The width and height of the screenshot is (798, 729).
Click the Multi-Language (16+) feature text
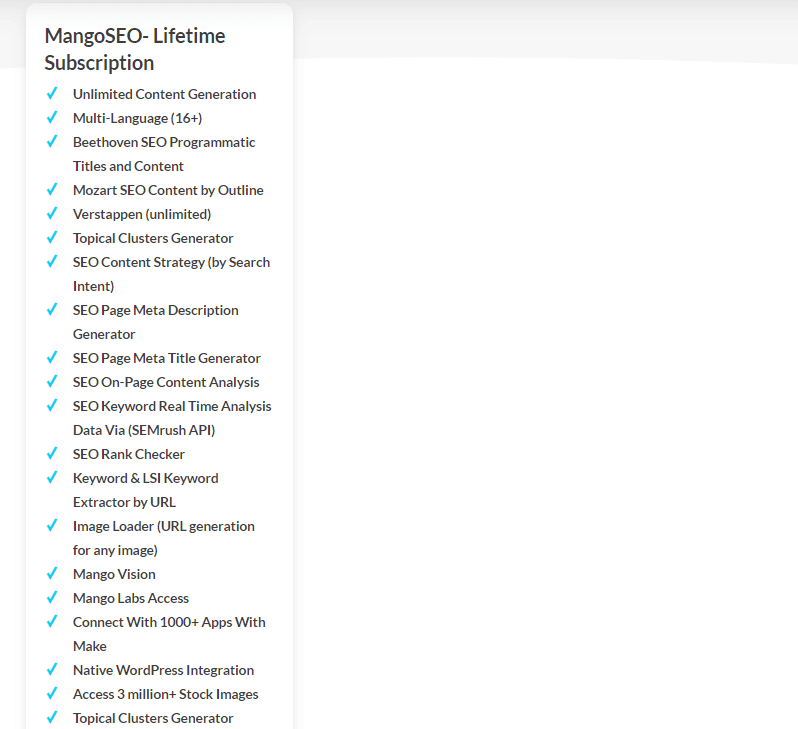click(x=137, y=118)
